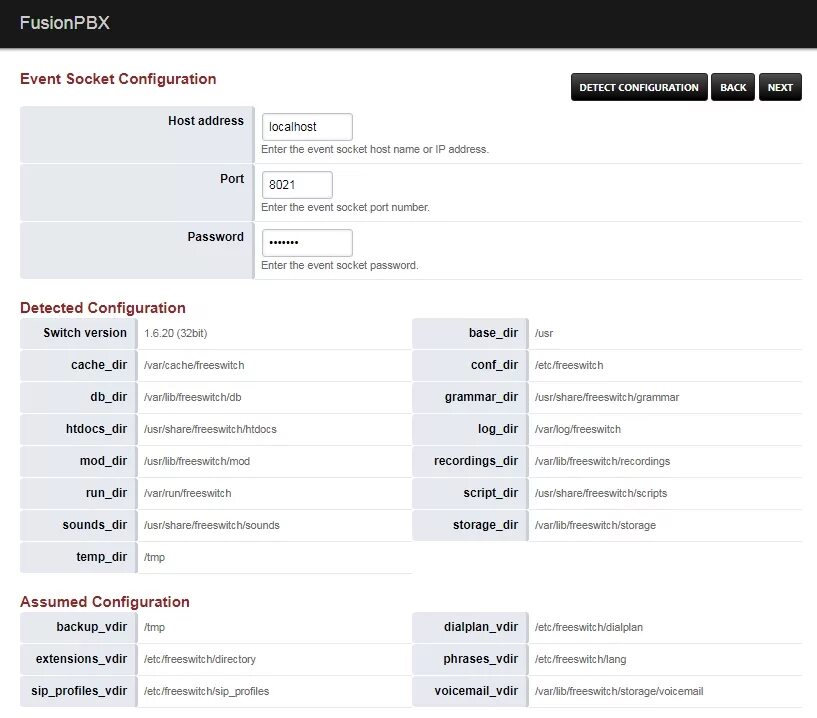The width and height of the screenshot is (817, 718).
Task: Click the sip_profiles_vdir label
Action: coord(79,691)
